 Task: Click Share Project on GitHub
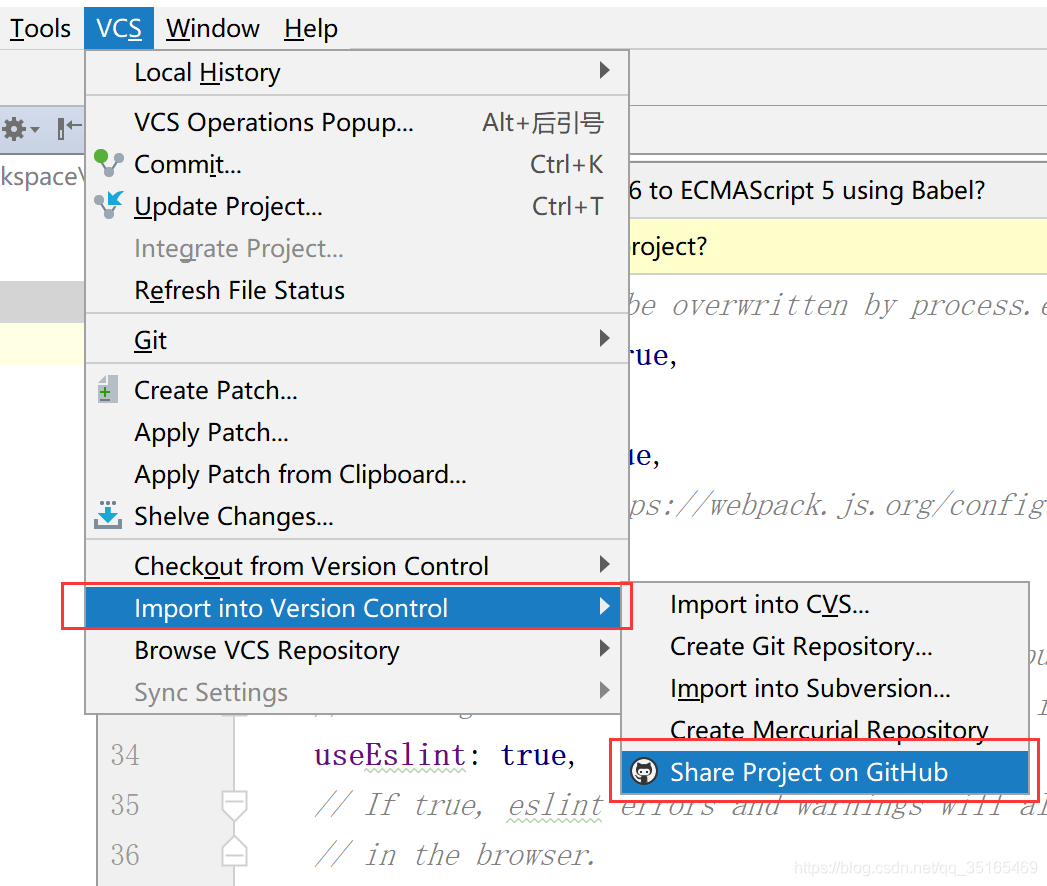click(x=825, y=772)
